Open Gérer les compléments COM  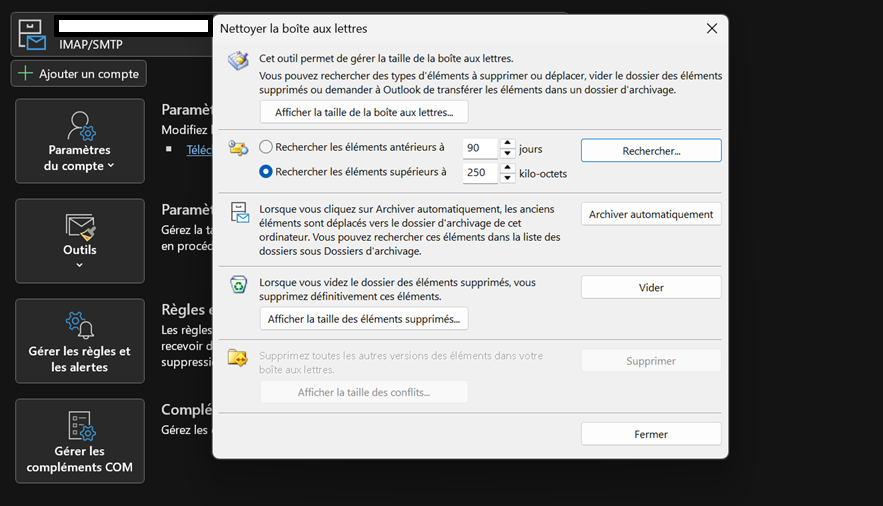[80, 441]
